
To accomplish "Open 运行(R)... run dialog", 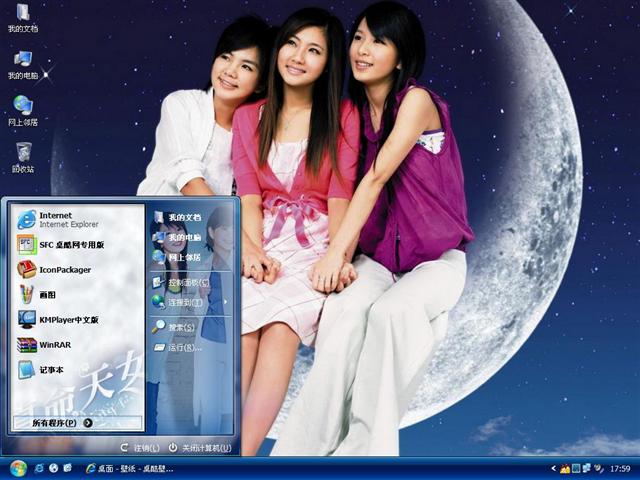I will [191, 348].
